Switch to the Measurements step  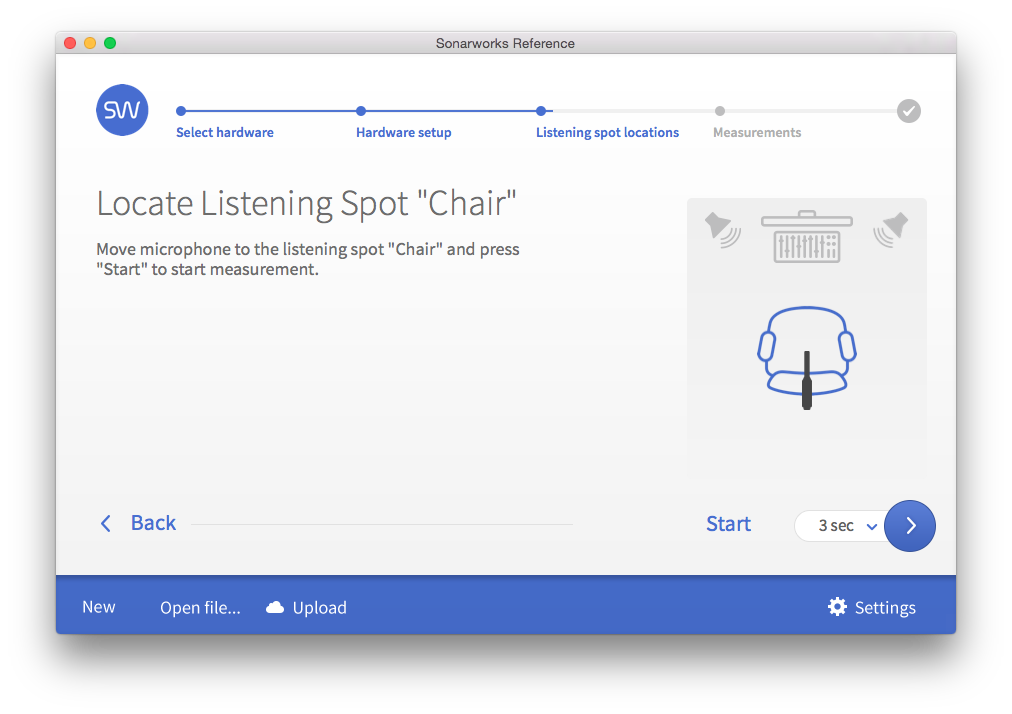click(x=756, y=132)
